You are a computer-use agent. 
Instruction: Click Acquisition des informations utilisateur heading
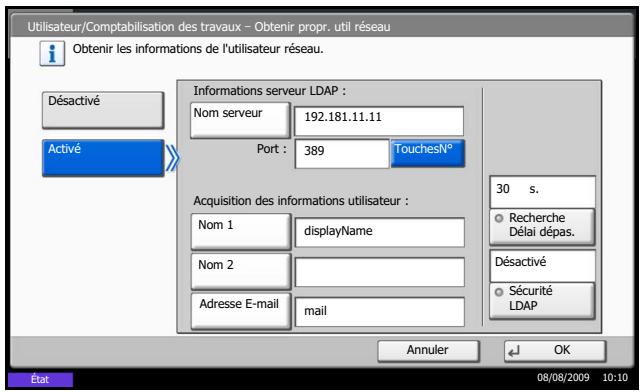(301, 201)
